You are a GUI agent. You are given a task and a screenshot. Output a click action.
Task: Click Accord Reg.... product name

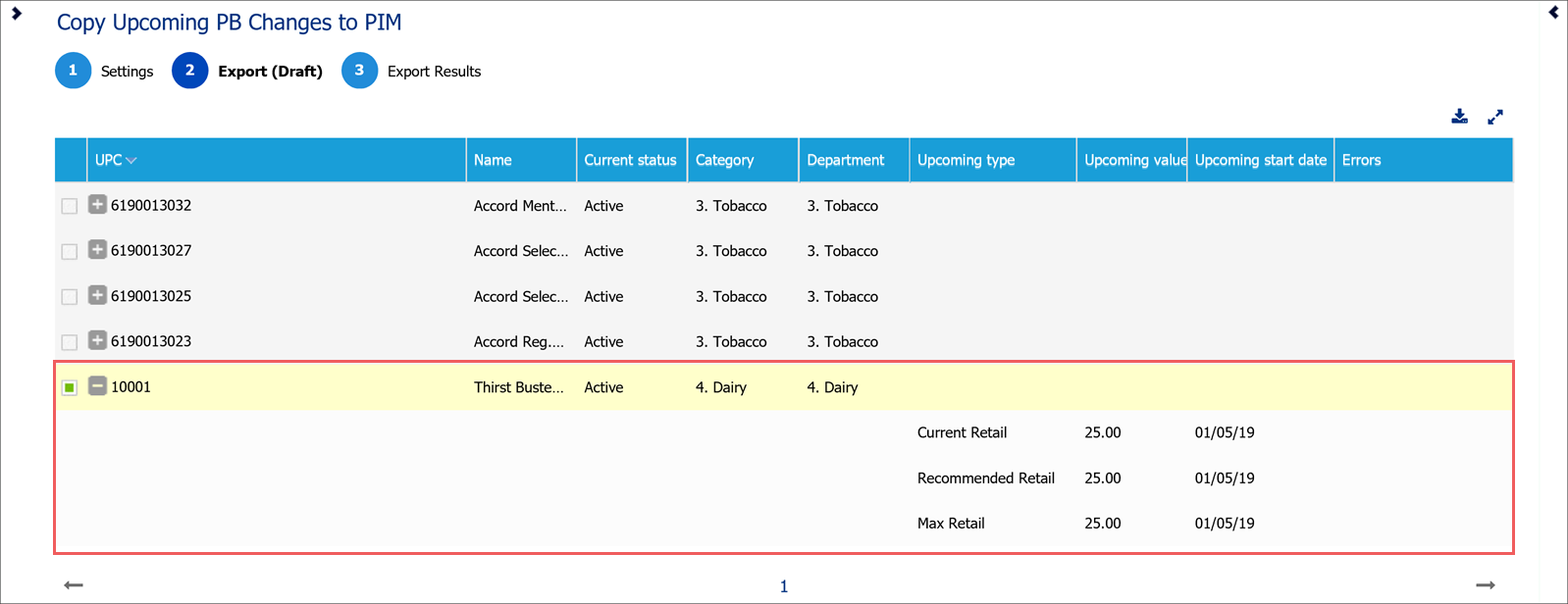519,342
